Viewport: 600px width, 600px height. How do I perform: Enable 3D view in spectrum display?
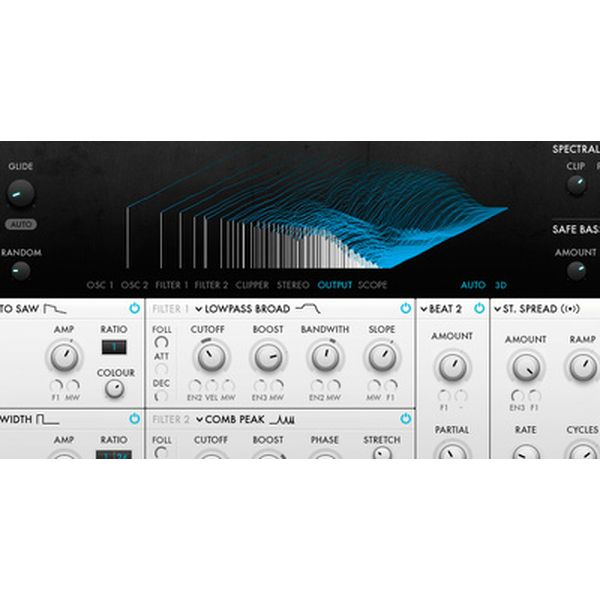501,285
